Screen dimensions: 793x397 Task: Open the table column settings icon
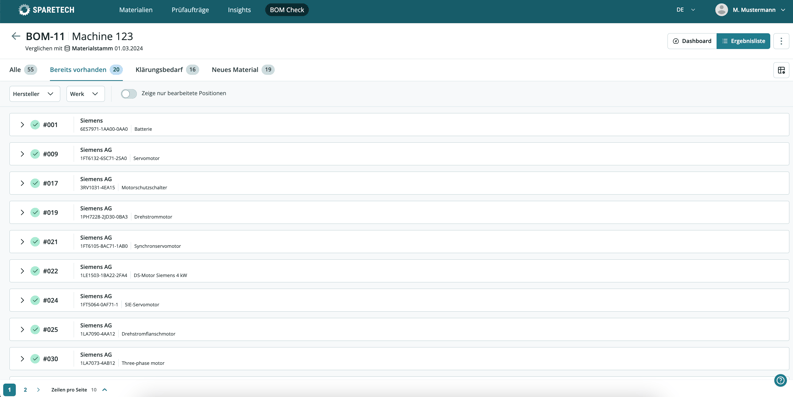781,70
